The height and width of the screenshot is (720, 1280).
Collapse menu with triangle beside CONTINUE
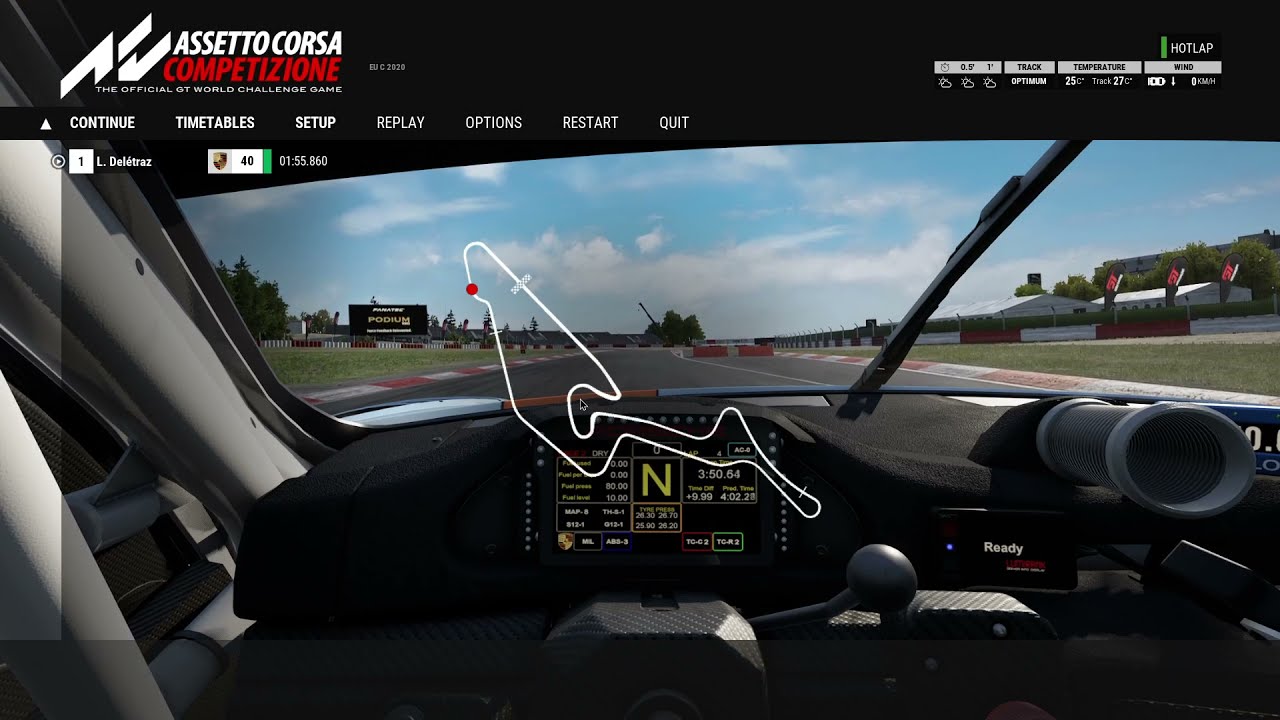point(46,124)
